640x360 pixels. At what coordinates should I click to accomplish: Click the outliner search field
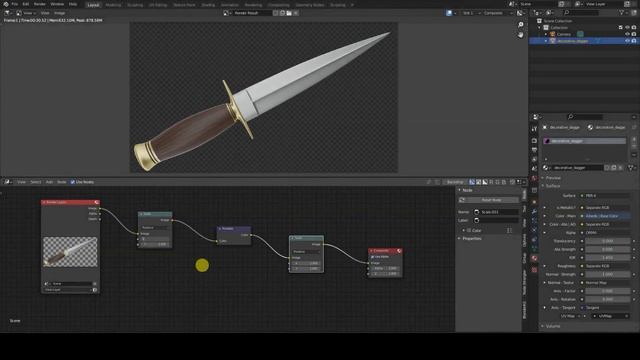point(582,13)
